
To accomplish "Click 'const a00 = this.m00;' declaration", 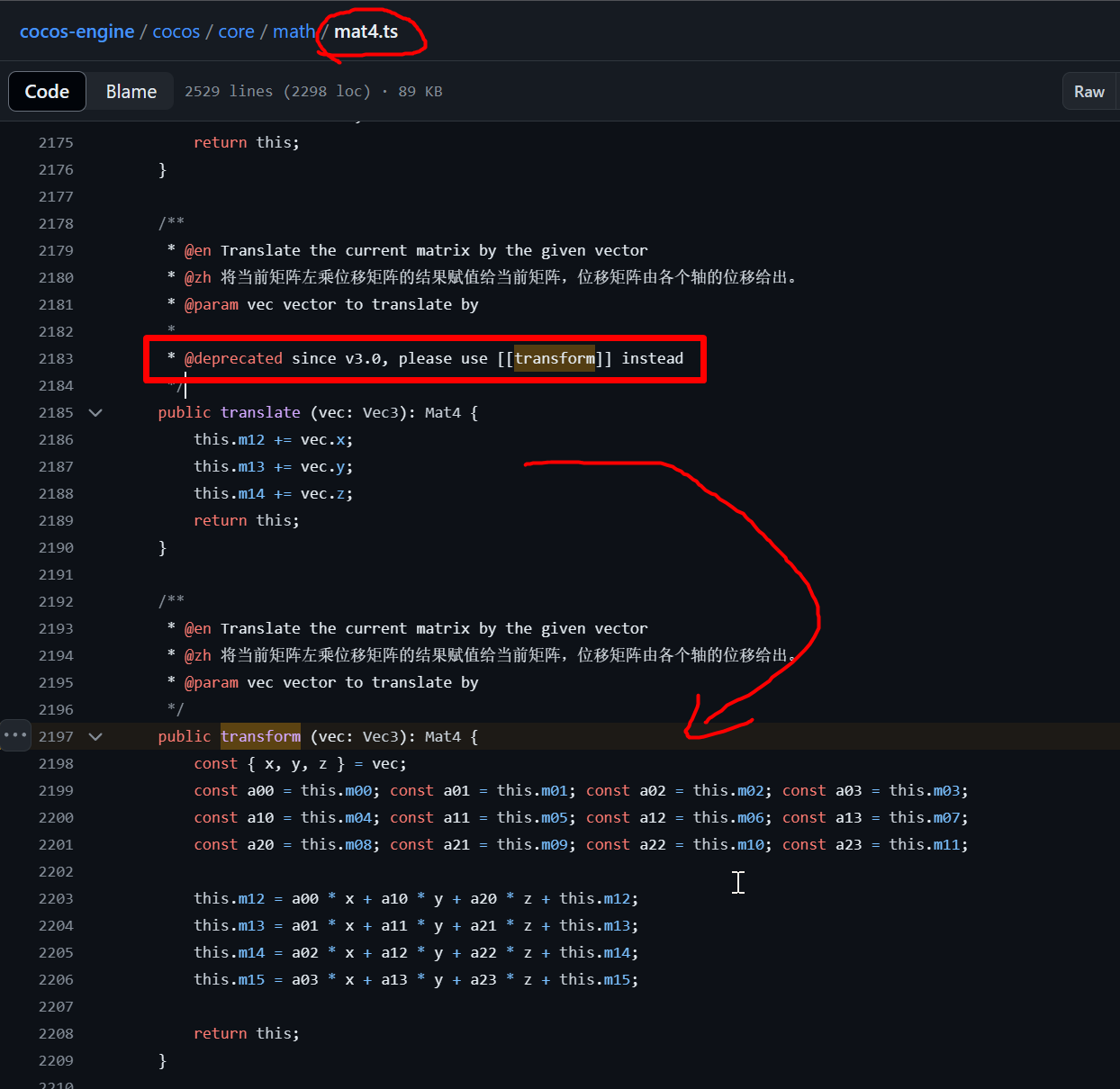I will pyautogui.click(x=287, y=790).
